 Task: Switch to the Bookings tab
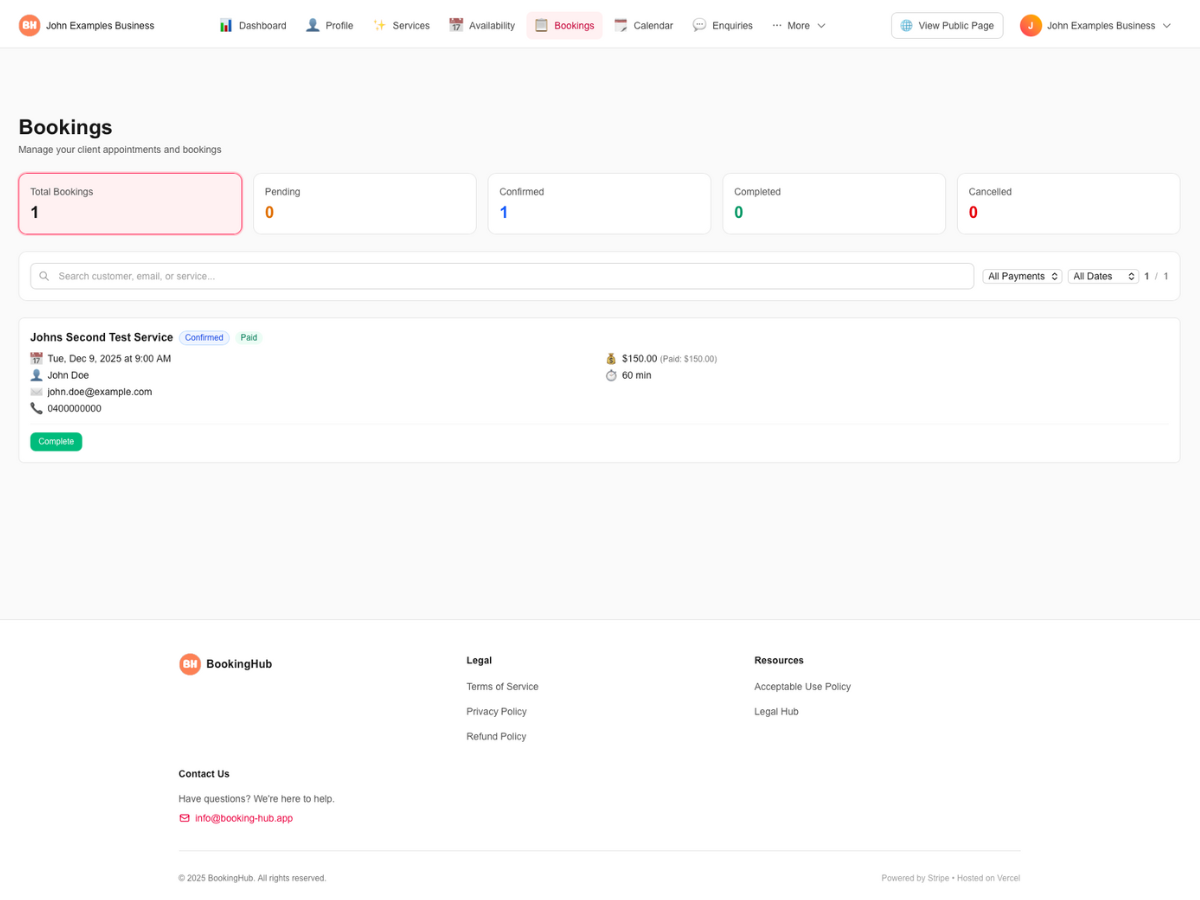[x=564, y=25]
